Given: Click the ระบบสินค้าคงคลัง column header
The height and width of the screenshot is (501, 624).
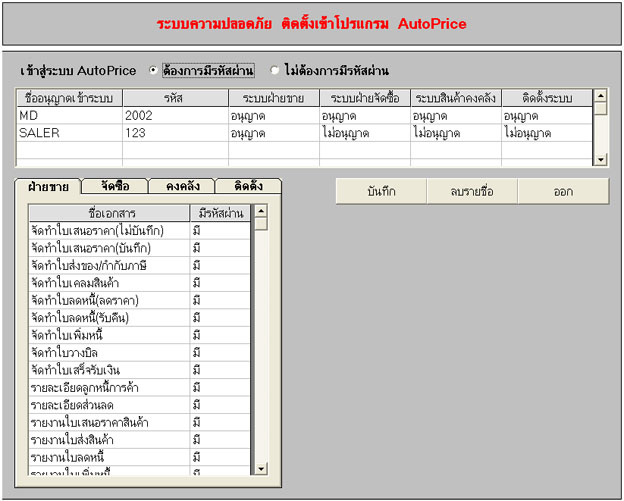Looking at the screenshot, I should pos(456,98).
